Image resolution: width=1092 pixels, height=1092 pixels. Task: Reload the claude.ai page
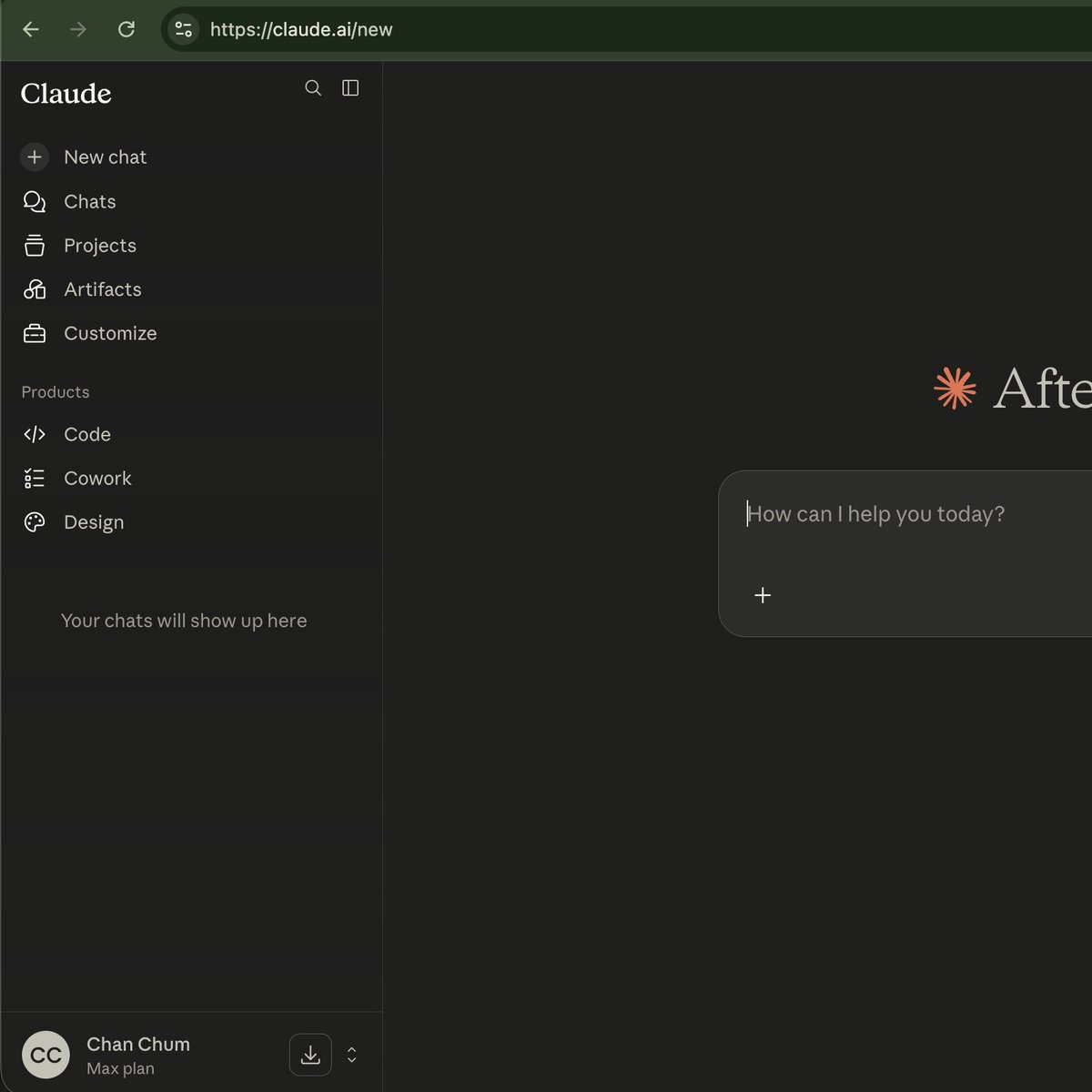[126, 29]
